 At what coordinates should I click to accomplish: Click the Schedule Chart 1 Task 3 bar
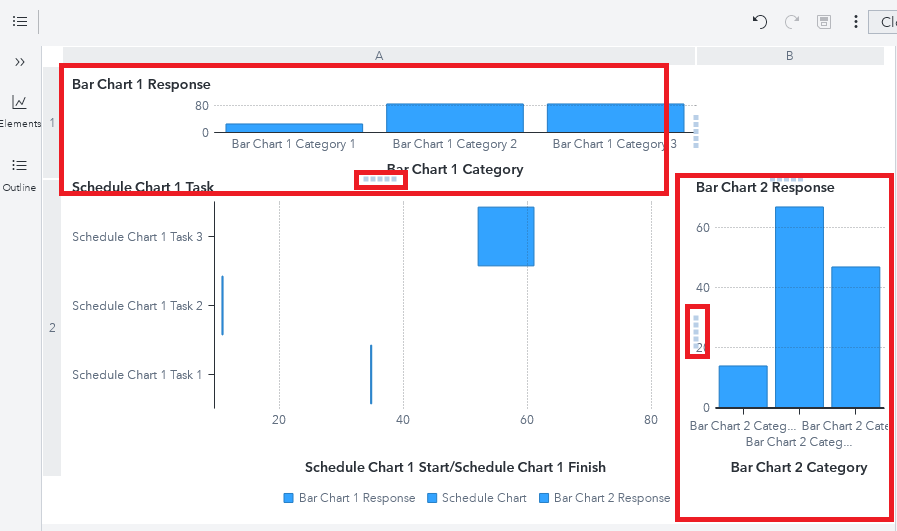[x=506, y=236]
